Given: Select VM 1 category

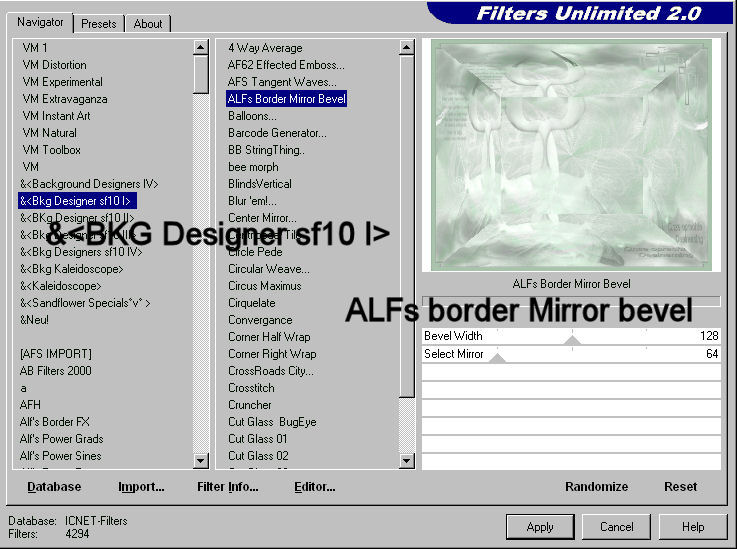Looking at the screenshot, I should point(35,48).
